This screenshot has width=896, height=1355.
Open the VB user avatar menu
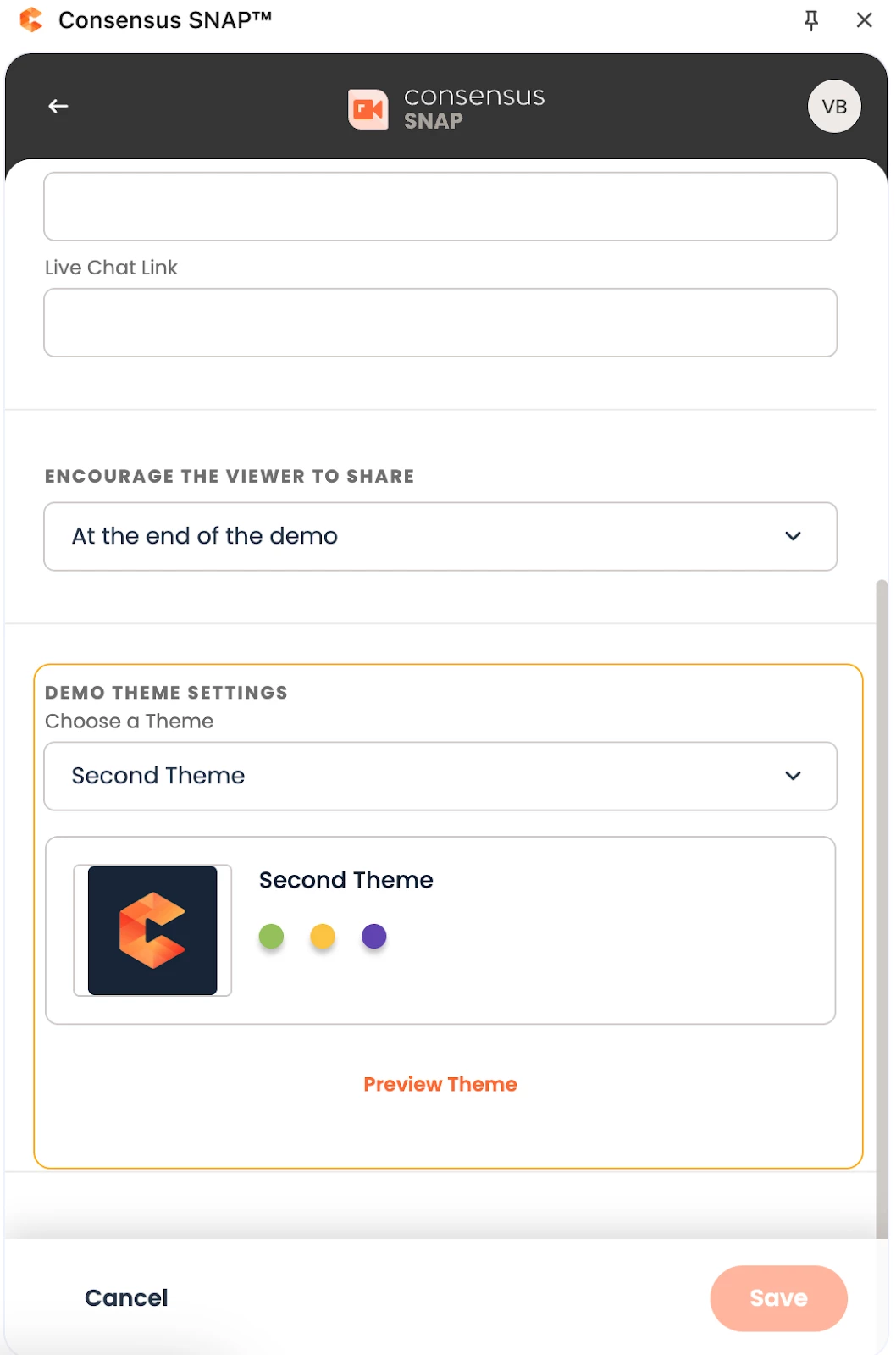pos(834,107)
